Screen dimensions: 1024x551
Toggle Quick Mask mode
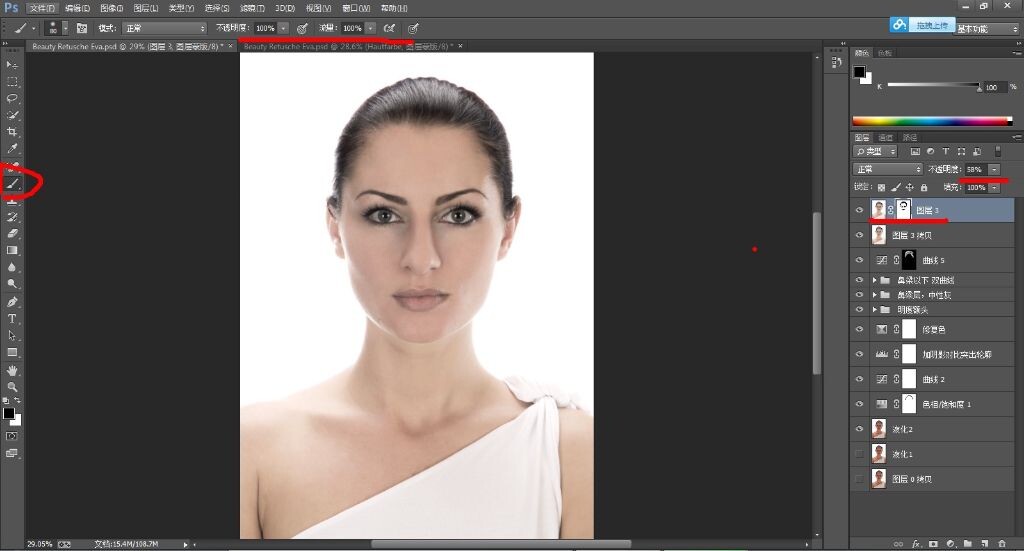12,436
